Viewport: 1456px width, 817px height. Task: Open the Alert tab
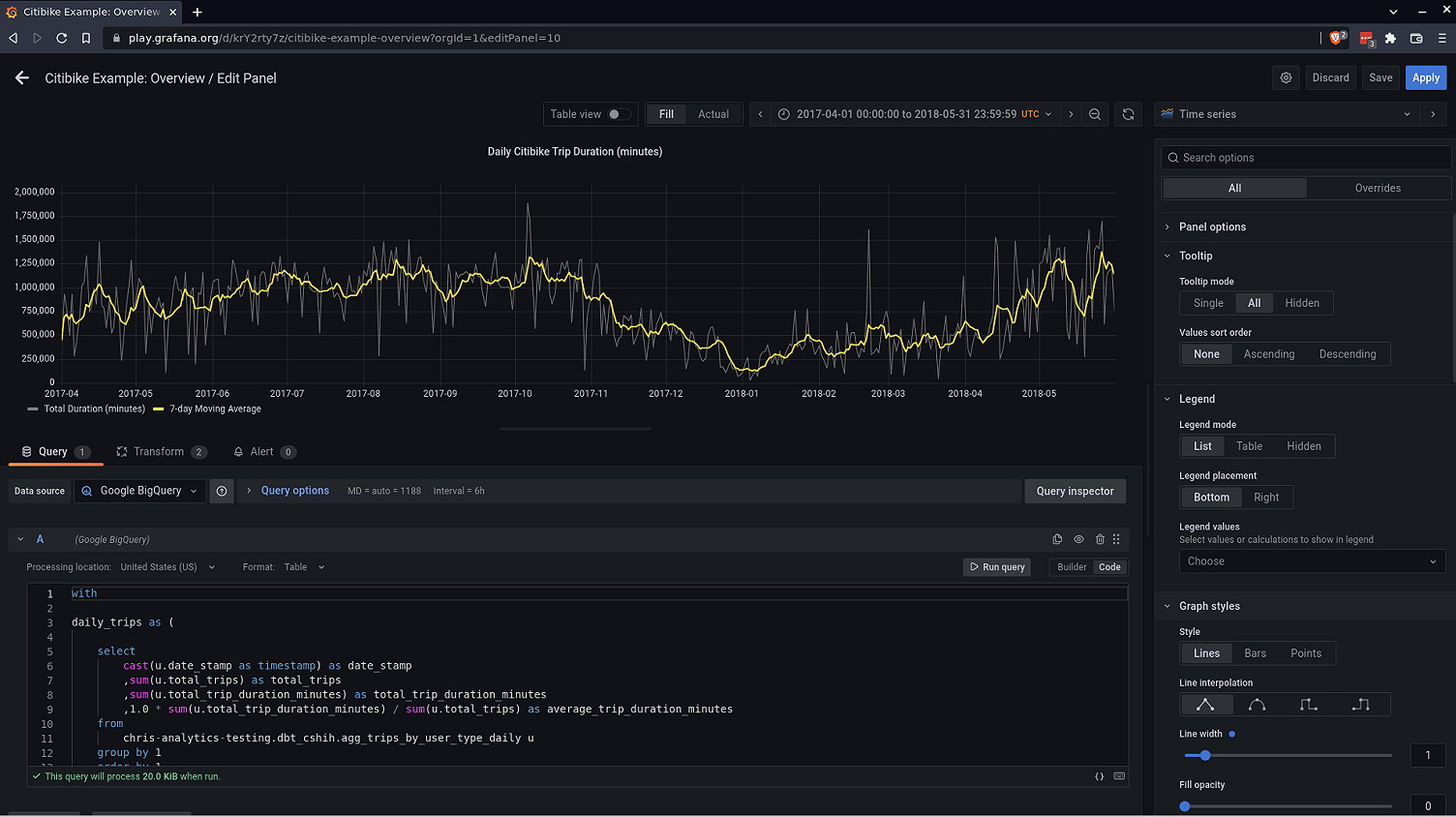(262, 451)
